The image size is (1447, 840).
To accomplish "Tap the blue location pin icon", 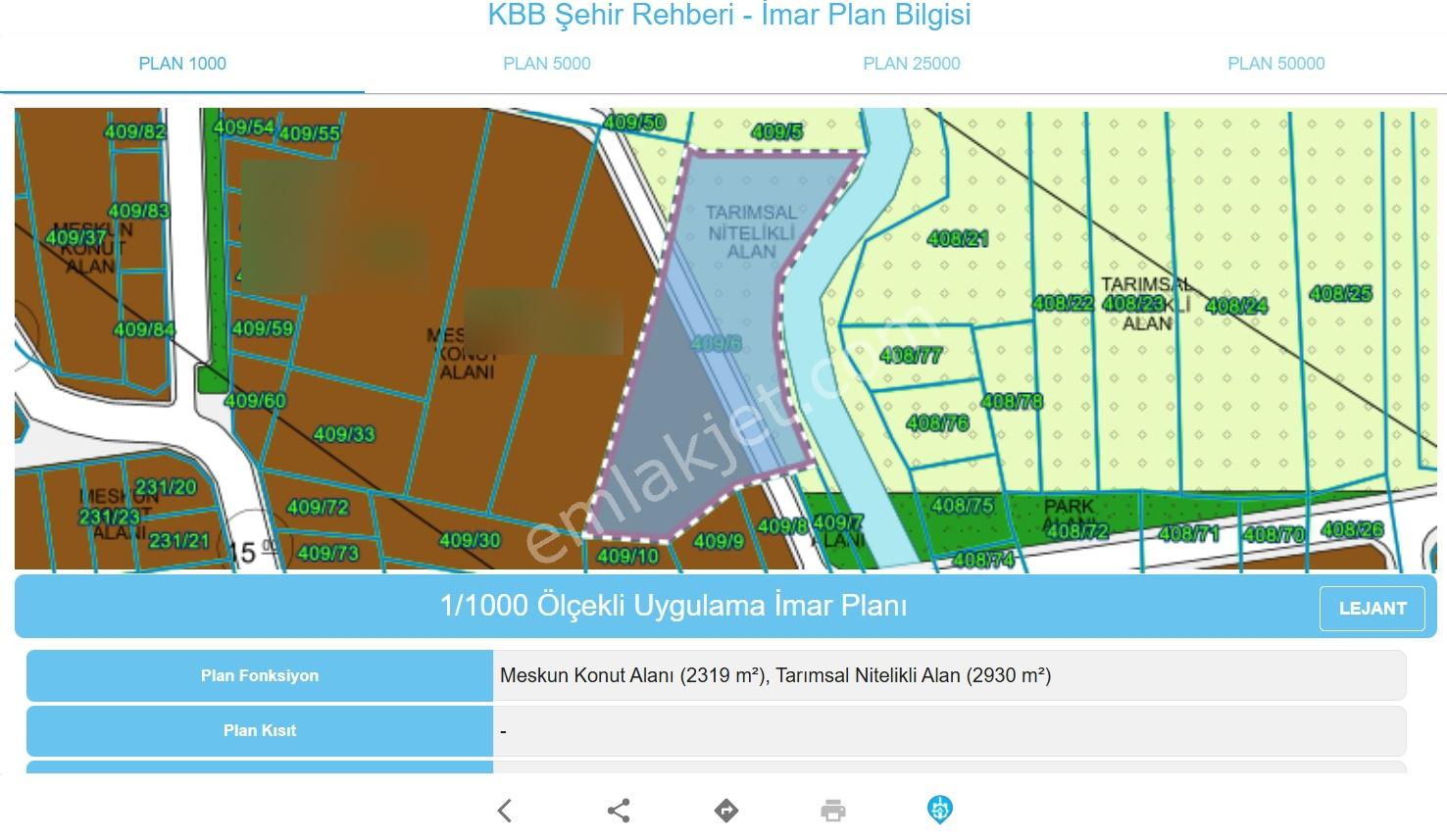I will tap(940, 810).
